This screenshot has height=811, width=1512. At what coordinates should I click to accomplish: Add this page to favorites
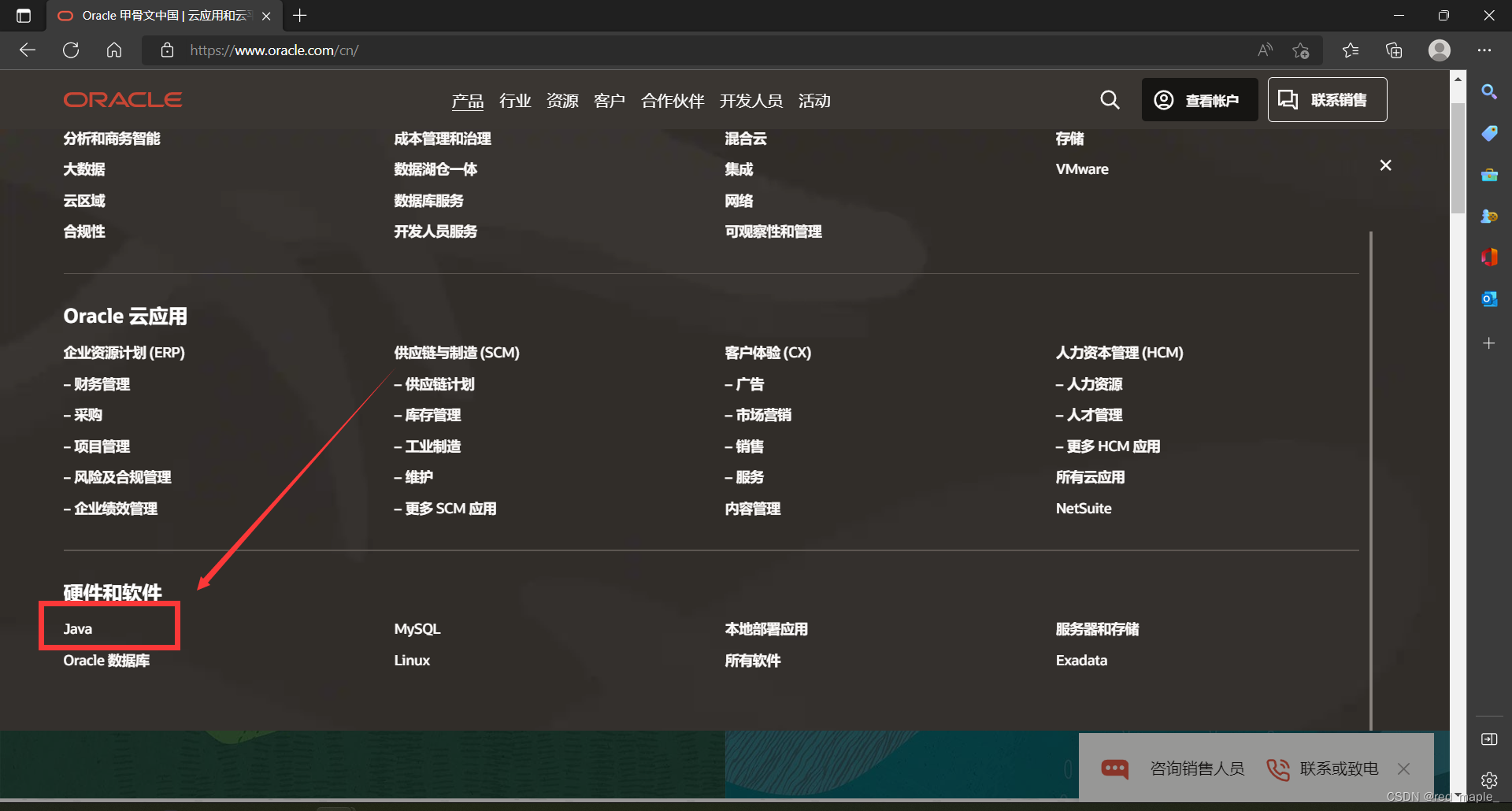(x=1300, y=50)
